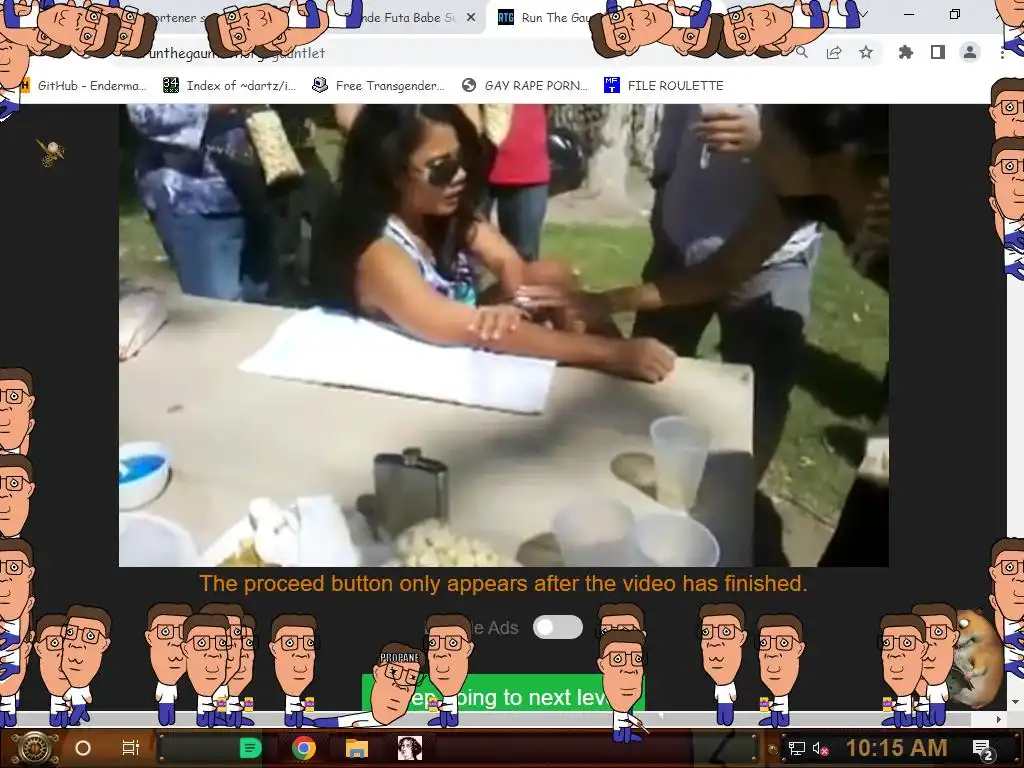Open the green chat app on taskbar
This screenshot has width=1024, height=768.
click(x=250, y=748)
